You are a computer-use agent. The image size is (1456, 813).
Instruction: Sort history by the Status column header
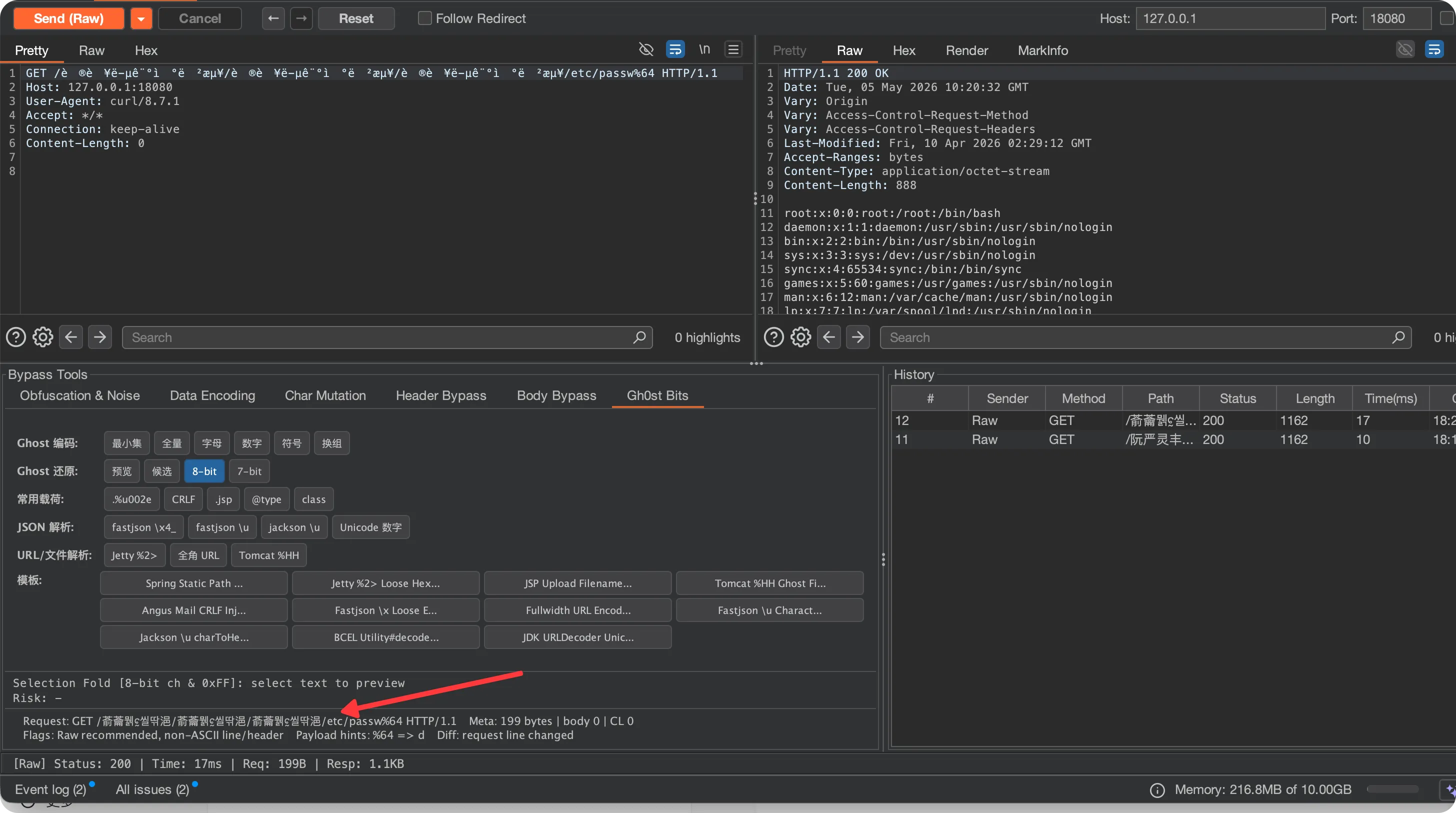(x=1238, y=398)
